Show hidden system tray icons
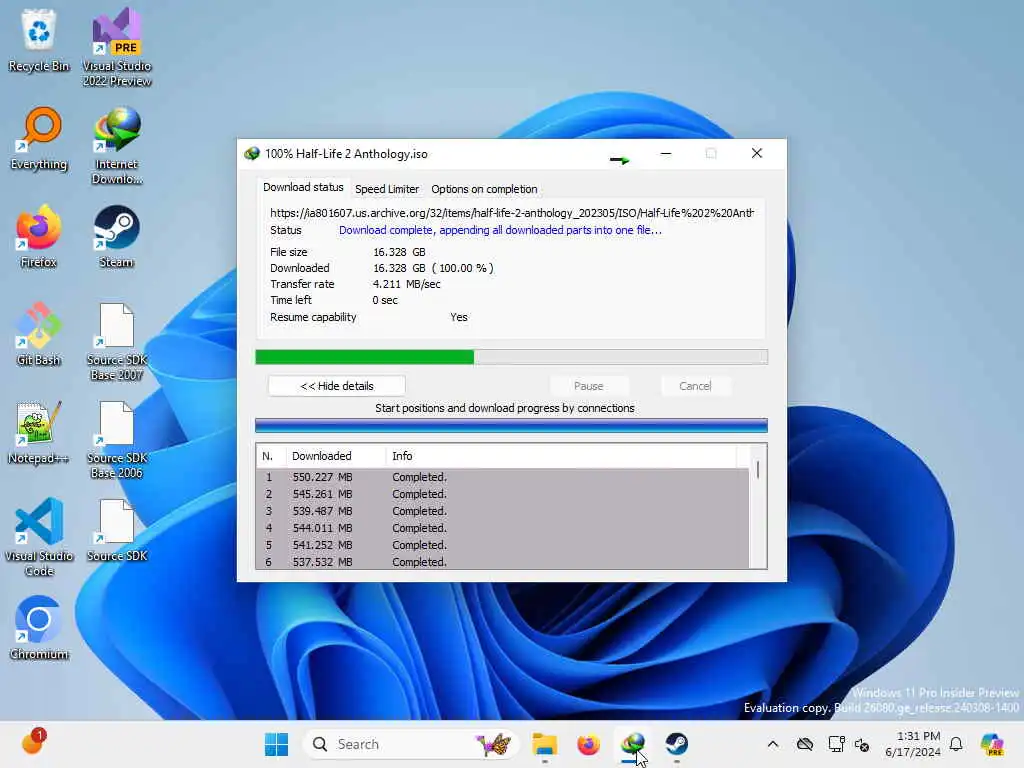1024x768 pixels. point(773,744)
